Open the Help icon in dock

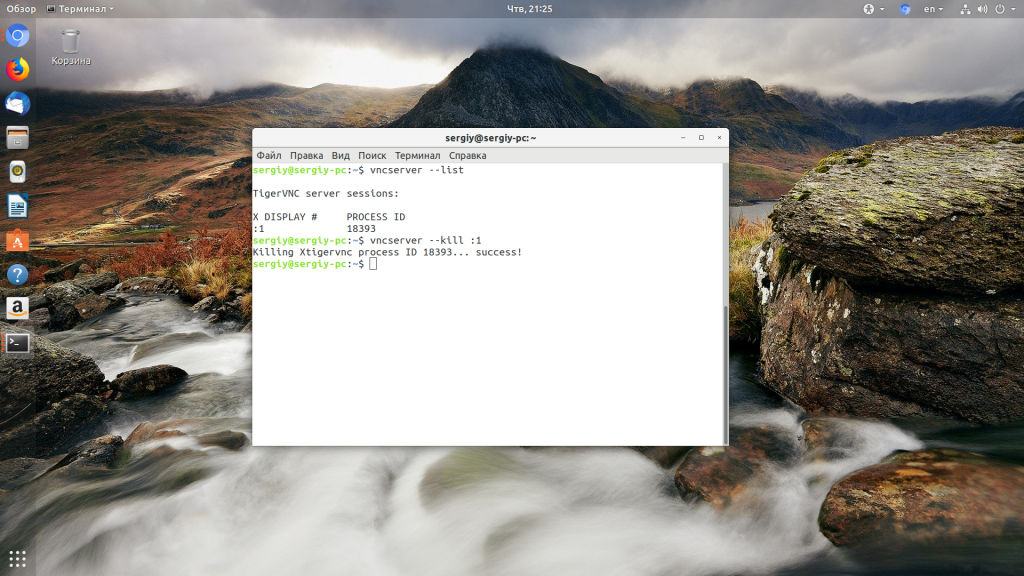pyautogui.click(x=17, y=275)
